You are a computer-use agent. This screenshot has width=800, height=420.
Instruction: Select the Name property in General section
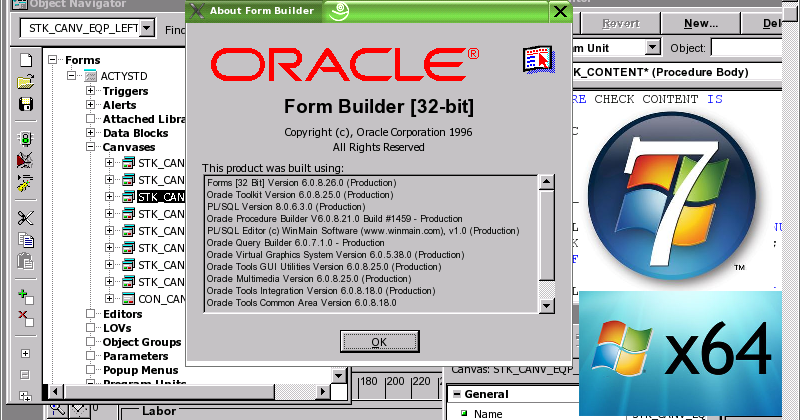(x=488, y=414)
